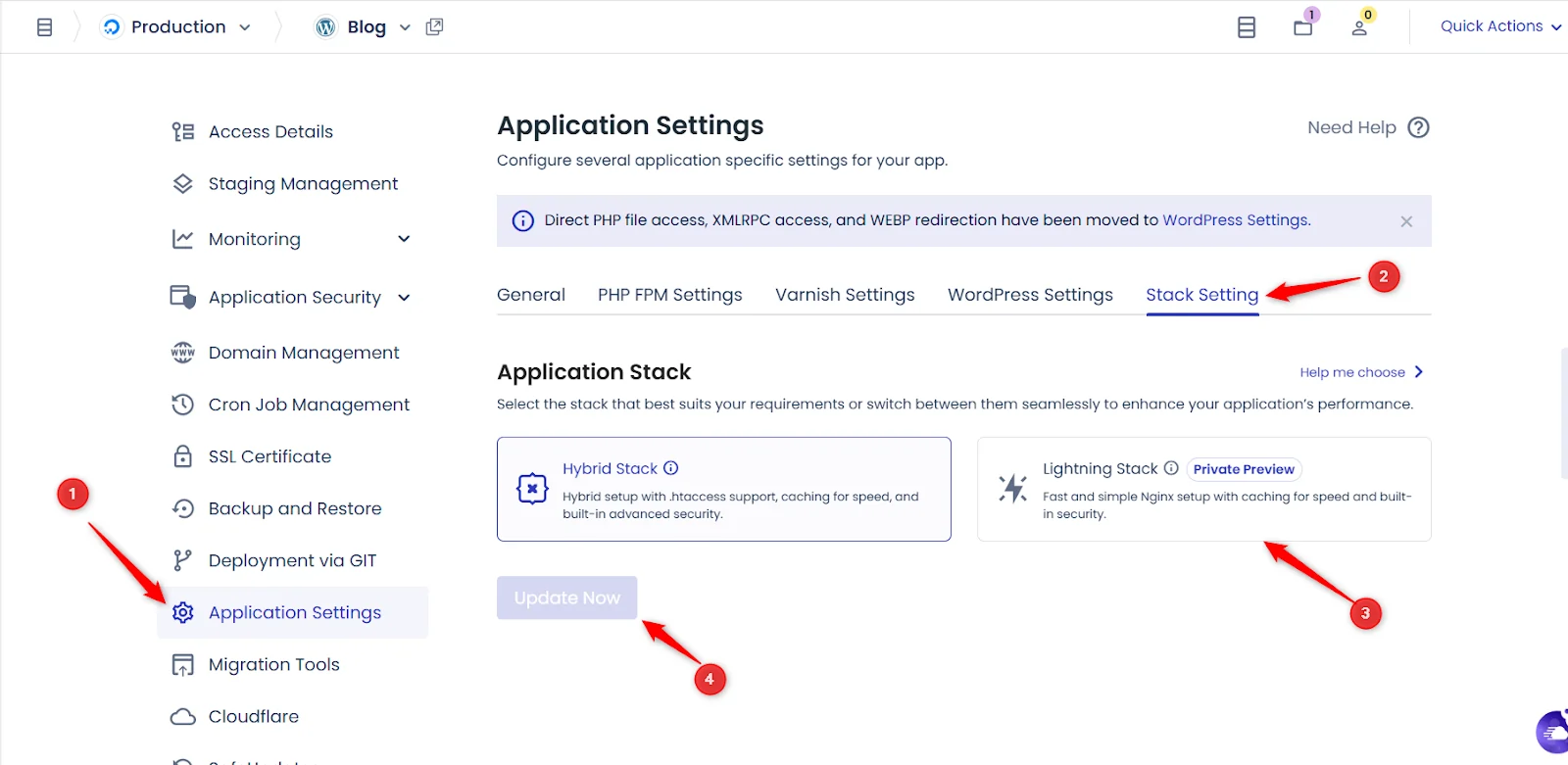The width and height of the screenshot is (1568, 765).
Task: Select the Stack Setting tab
Action: pos(1202,295)
